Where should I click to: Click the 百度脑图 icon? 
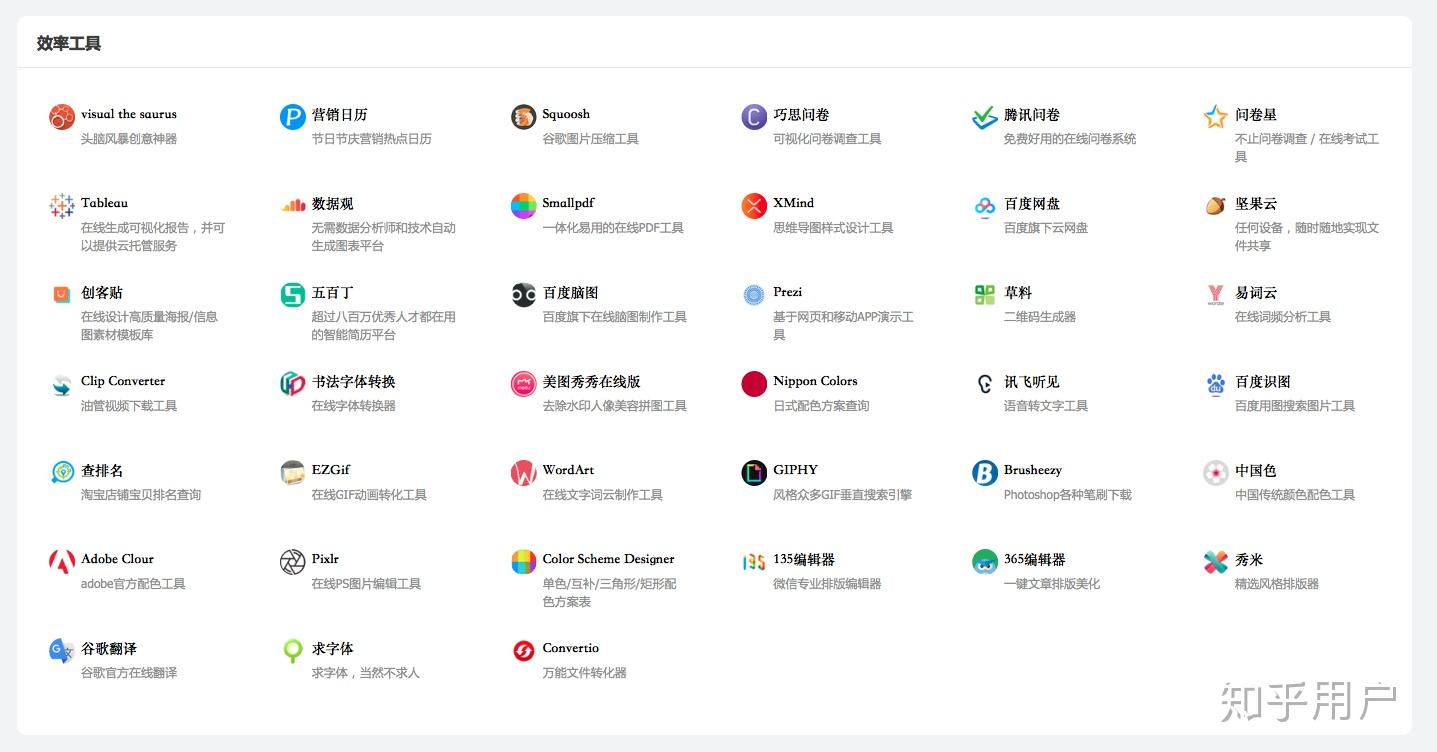[523, 295]
